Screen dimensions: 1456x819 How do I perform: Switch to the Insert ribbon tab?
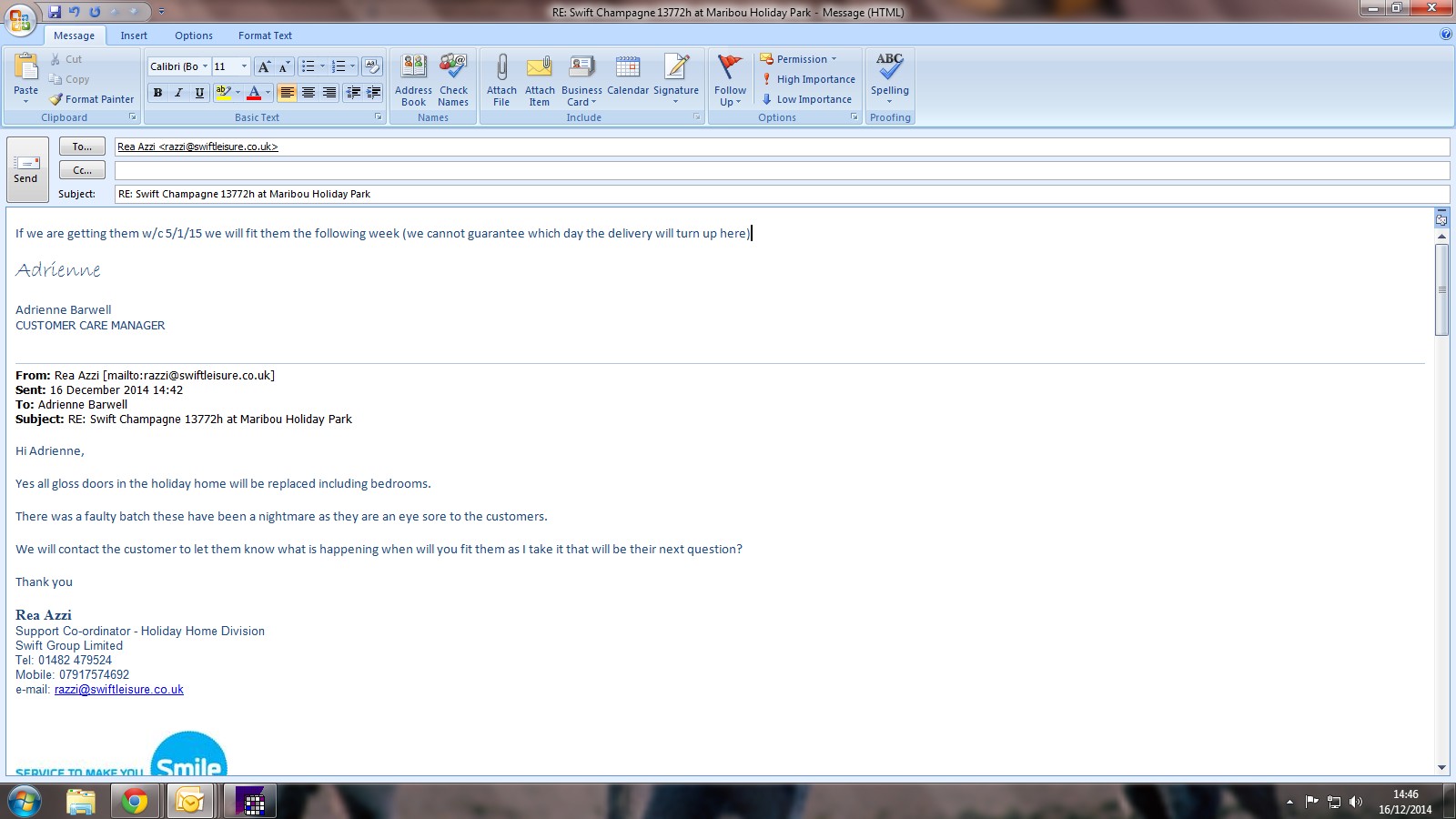click(134, 35)
